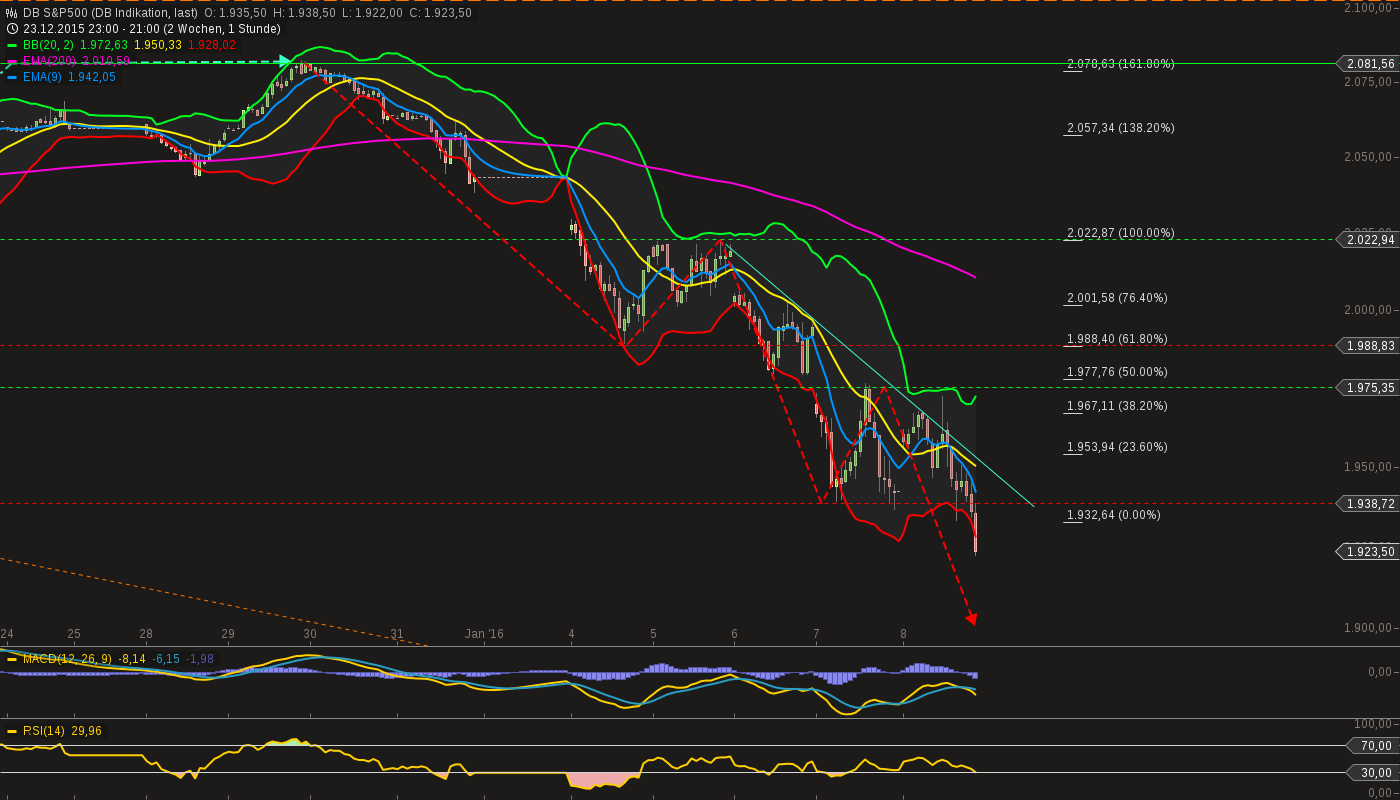The height and width of the screenshot is (800, 1400).
Task: Click the blue EMA(9) legend swatch
Action: 12,77
